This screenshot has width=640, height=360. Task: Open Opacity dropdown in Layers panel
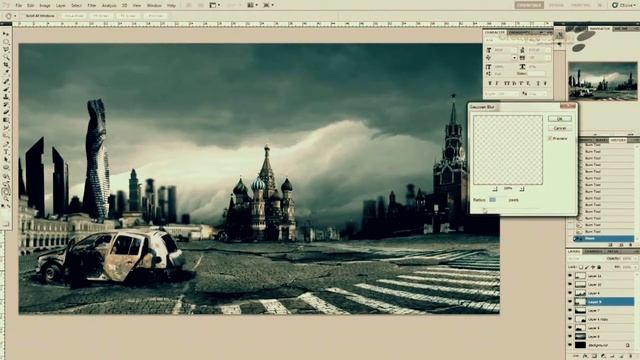[636, 258]
